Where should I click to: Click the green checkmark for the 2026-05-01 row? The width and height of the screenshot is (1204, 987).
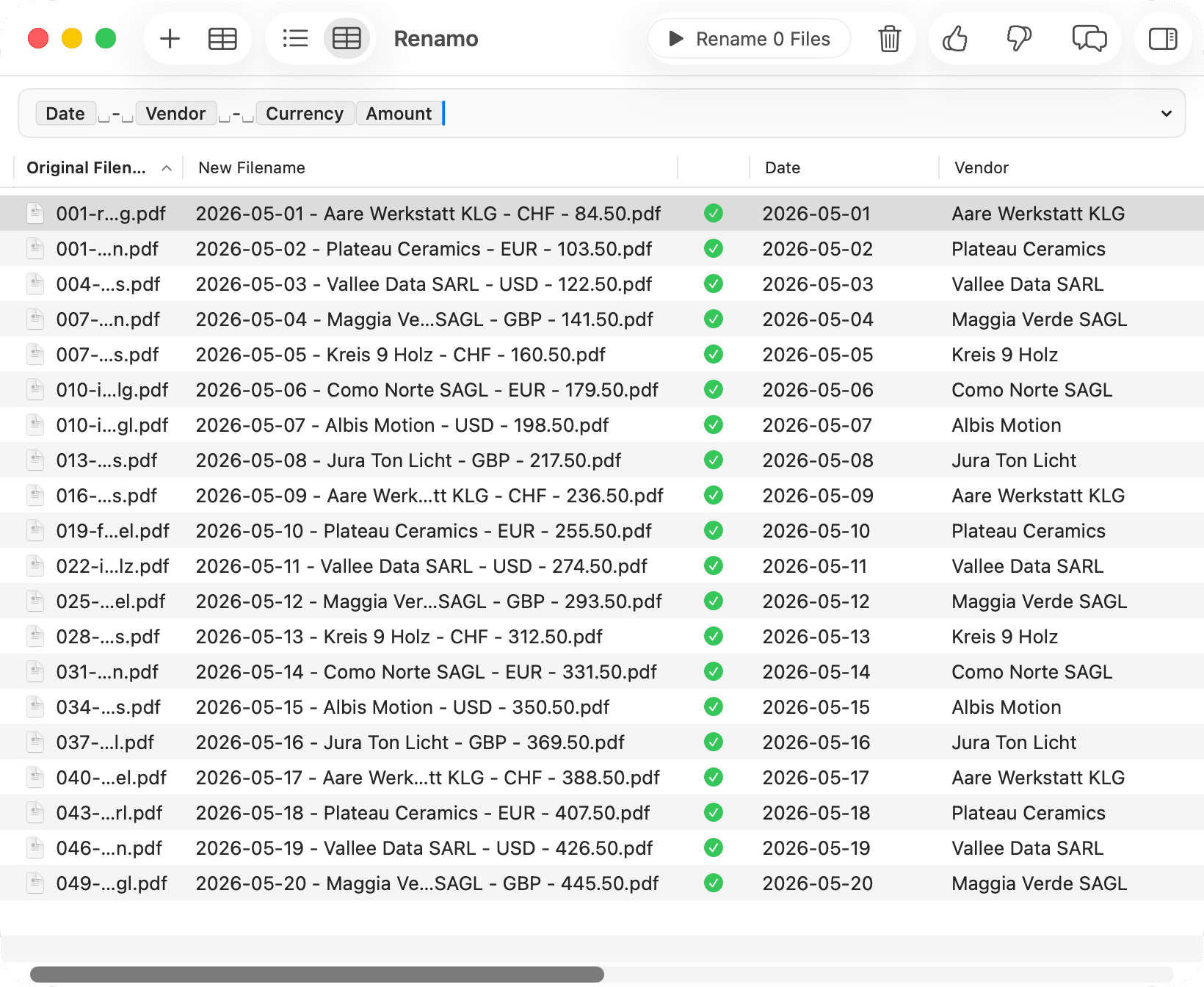[714, 214]
